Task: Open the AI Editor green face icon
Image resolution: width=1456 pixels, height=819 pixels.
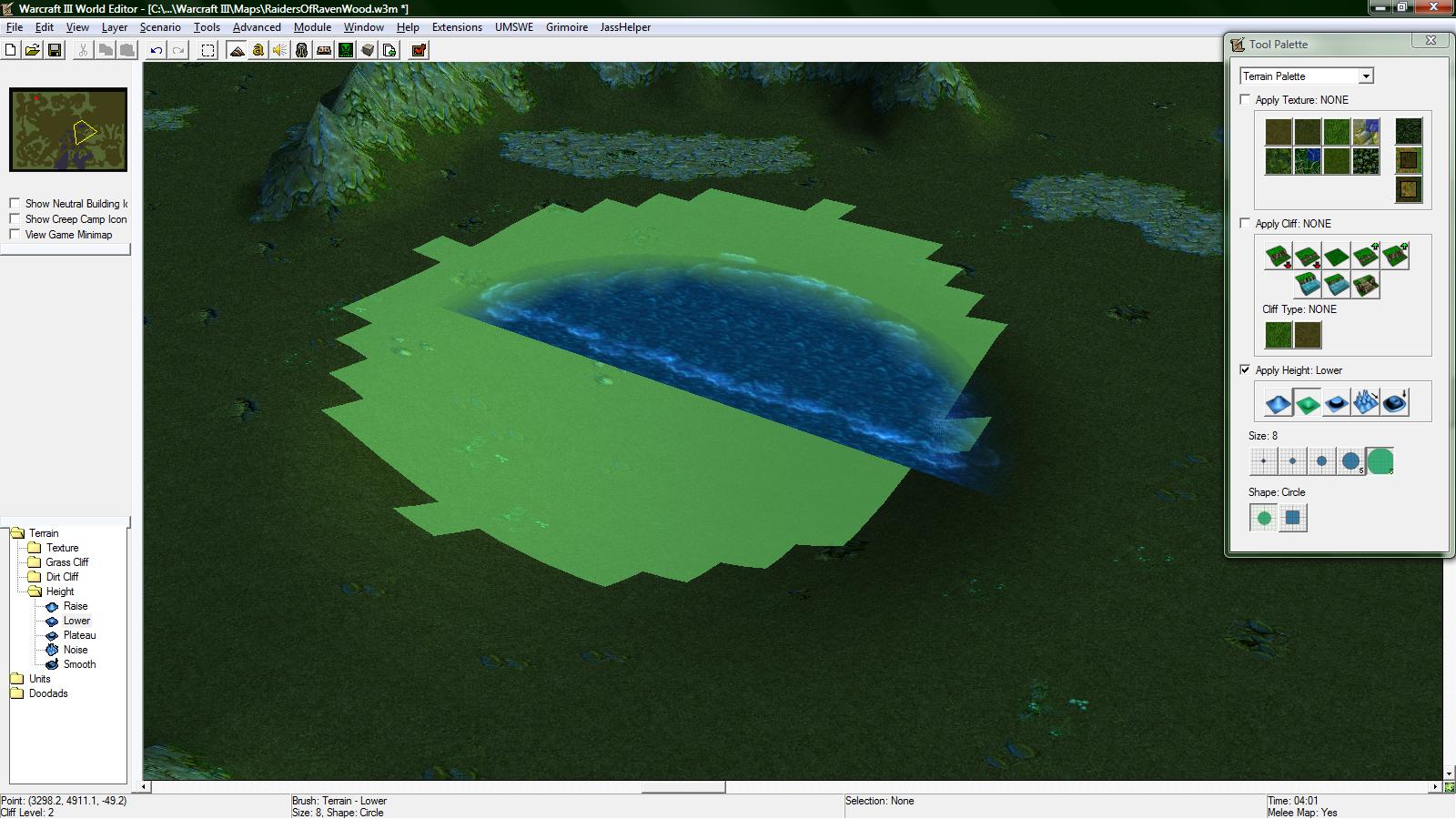Action: pyautogui.click(x=346, y=50)
